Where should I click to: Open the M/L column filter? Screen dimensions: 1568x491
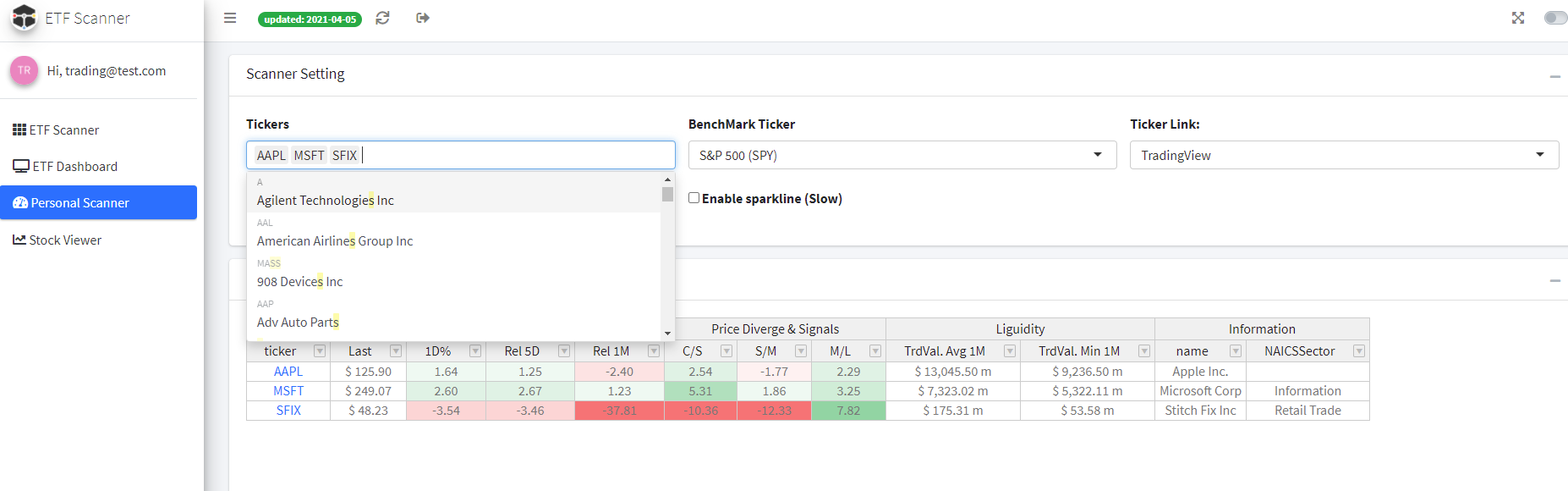coord(875,350)
